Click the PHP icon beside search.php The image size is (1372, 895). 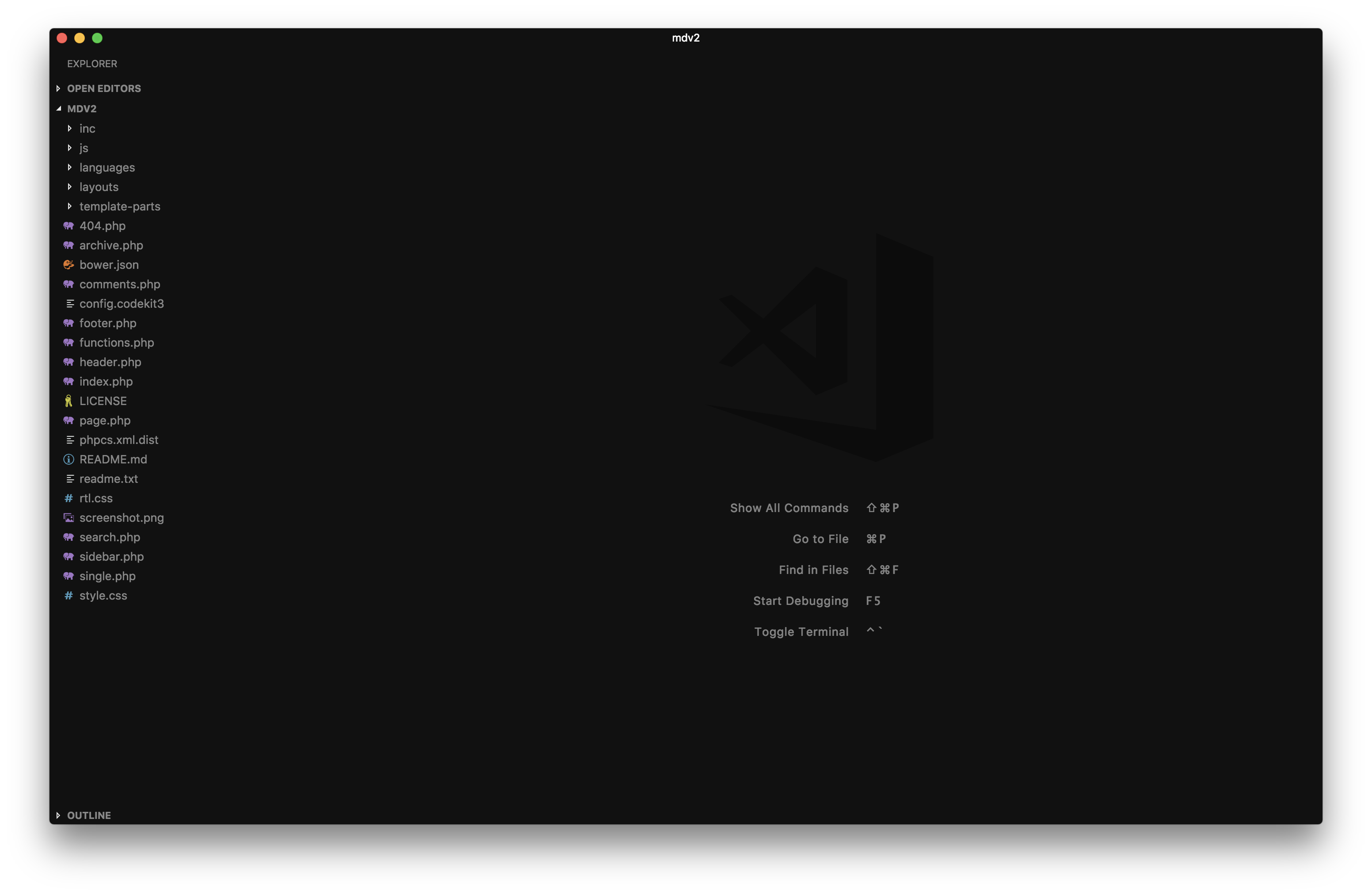point(69,537)
